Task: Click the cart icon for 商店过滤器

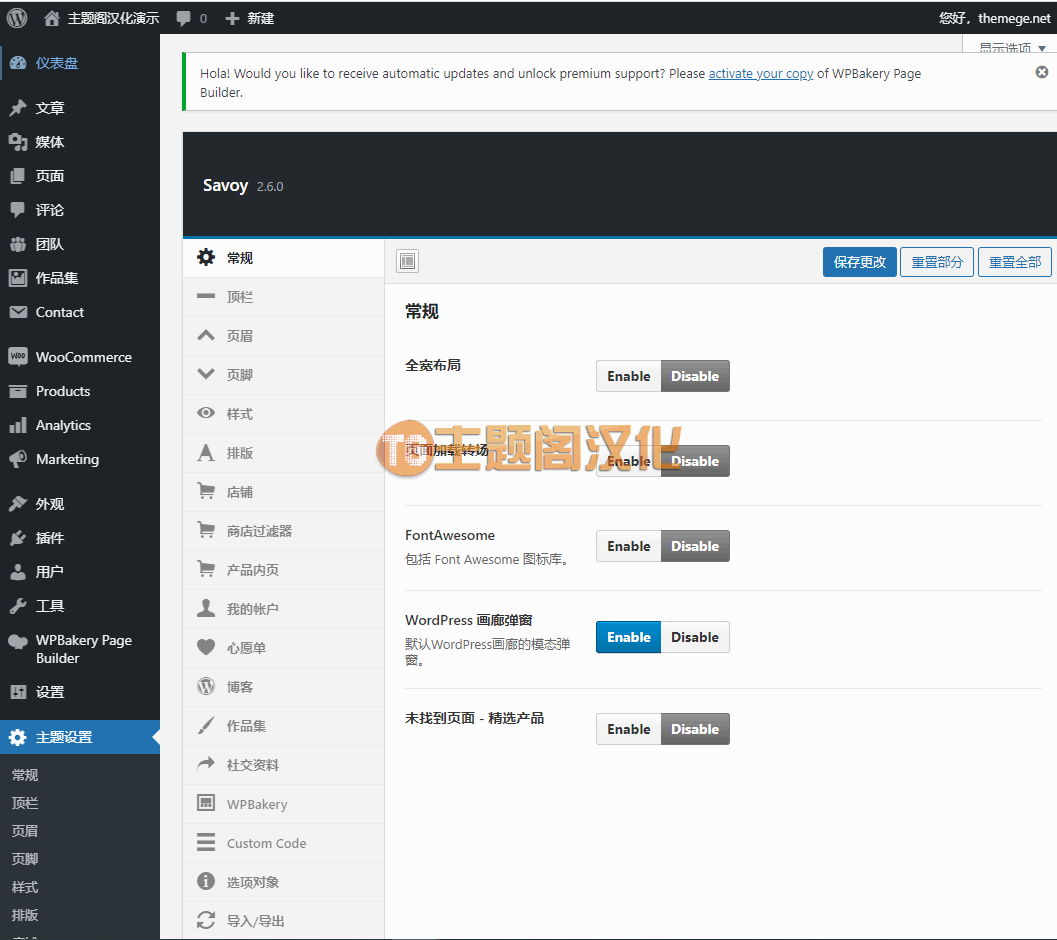Action: tap(206, 530)
